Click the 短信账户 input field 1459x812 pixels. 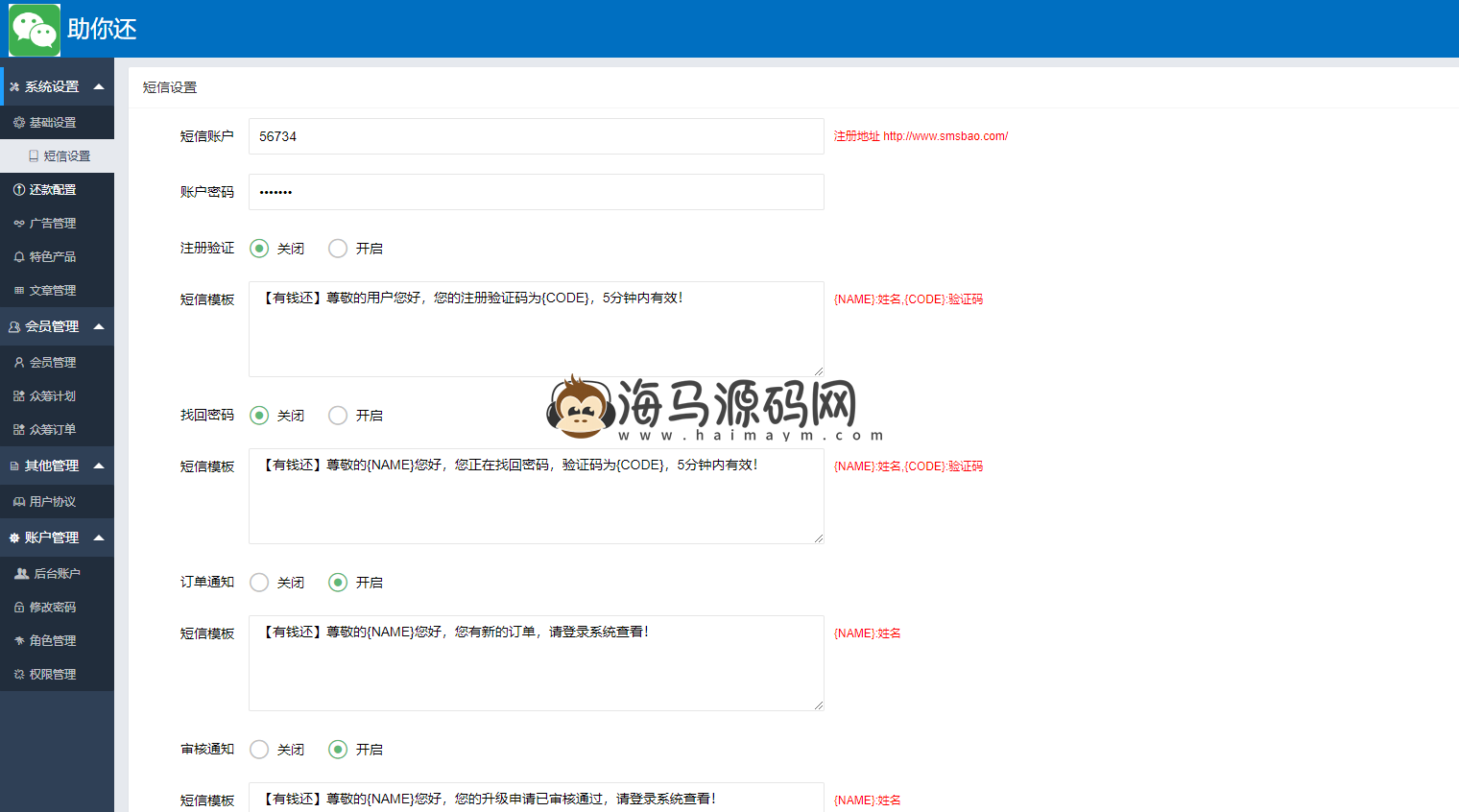[536, 136]
